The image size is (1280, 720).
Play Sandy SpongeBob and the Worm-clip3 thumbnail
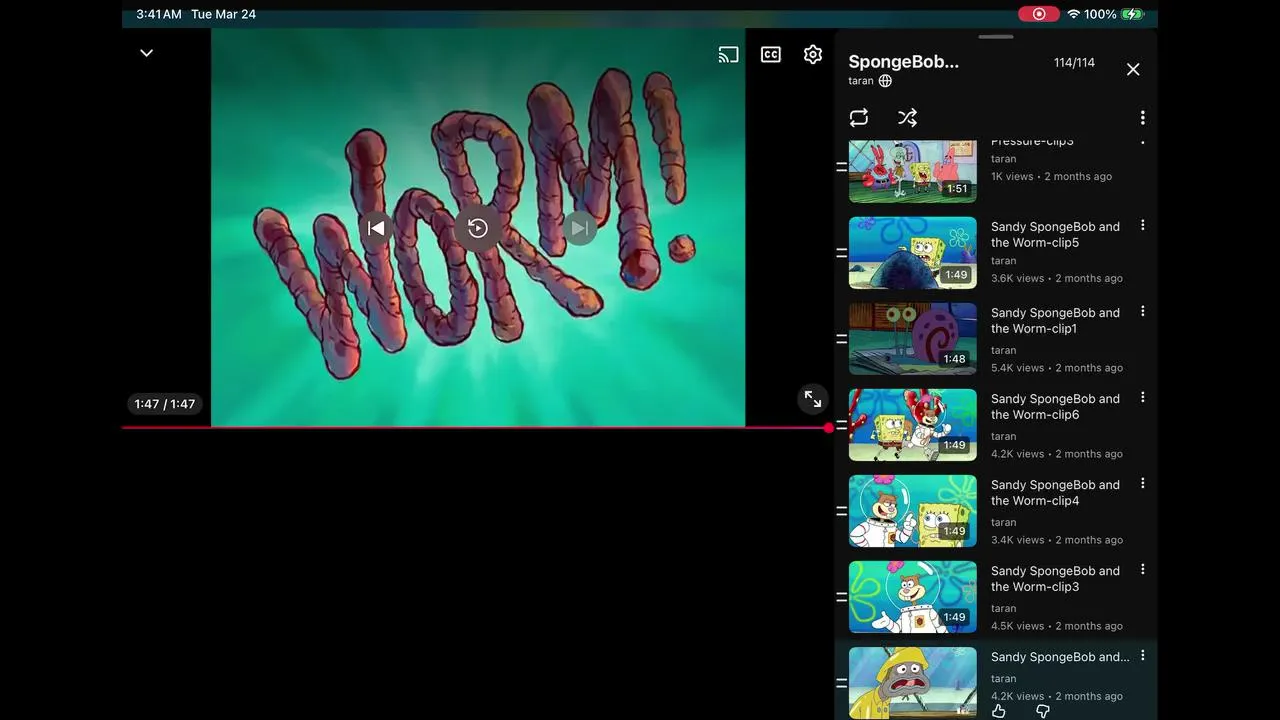[x=913, y=597]
